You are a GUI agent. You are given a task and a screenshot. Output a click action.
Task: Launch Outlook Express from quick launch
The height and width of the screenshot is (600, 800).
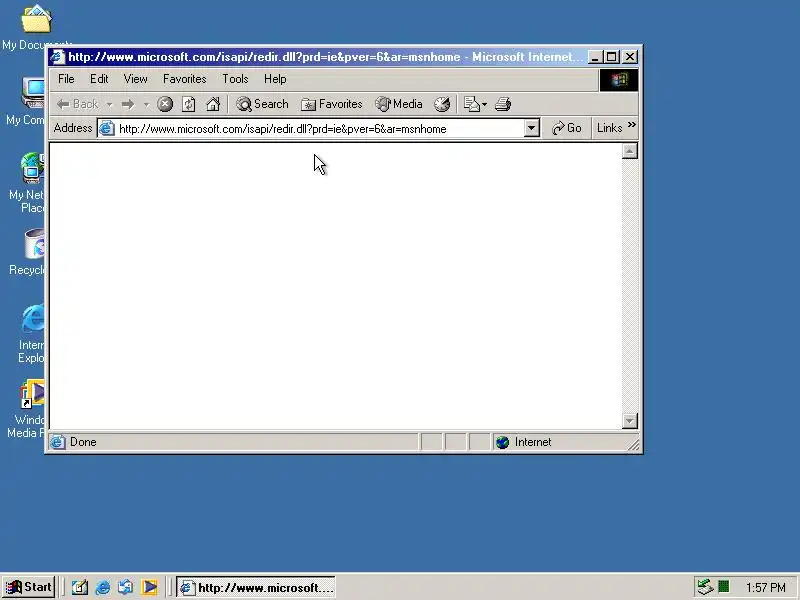126,587
